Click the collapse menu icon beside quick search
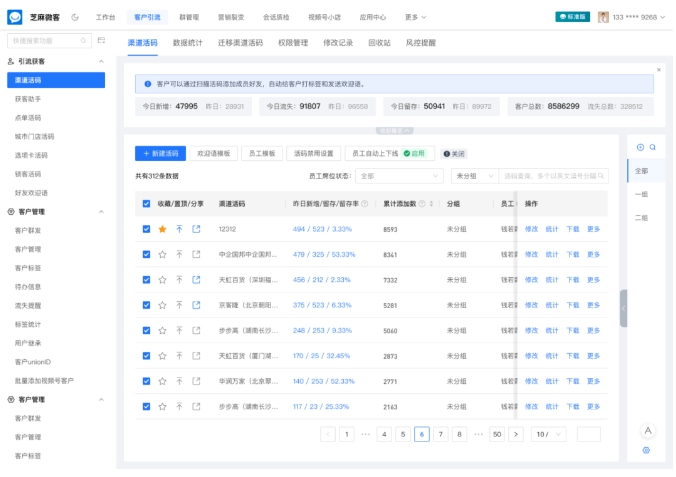This screenshot has height=477, width=676. click(x=101, y=41)
